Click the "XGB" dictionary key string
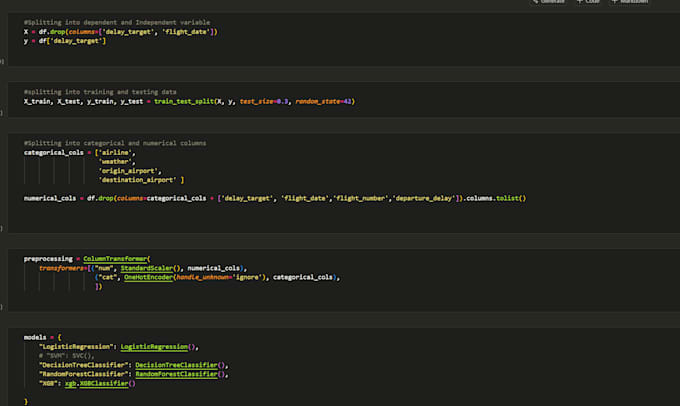 [x=48, y=383]
